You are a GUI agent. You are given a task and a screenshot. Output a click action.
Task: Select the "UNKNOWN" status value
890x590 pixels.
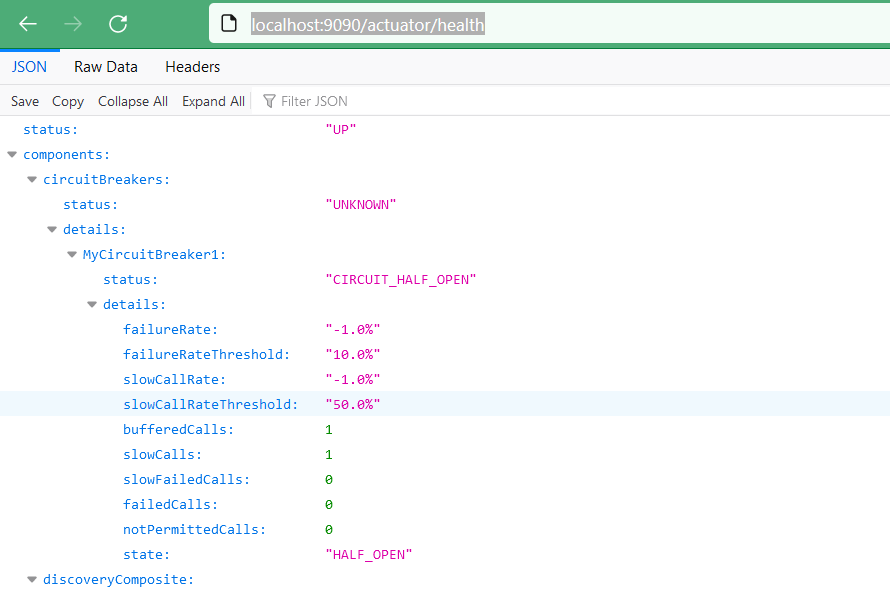[x=360, y=204]
